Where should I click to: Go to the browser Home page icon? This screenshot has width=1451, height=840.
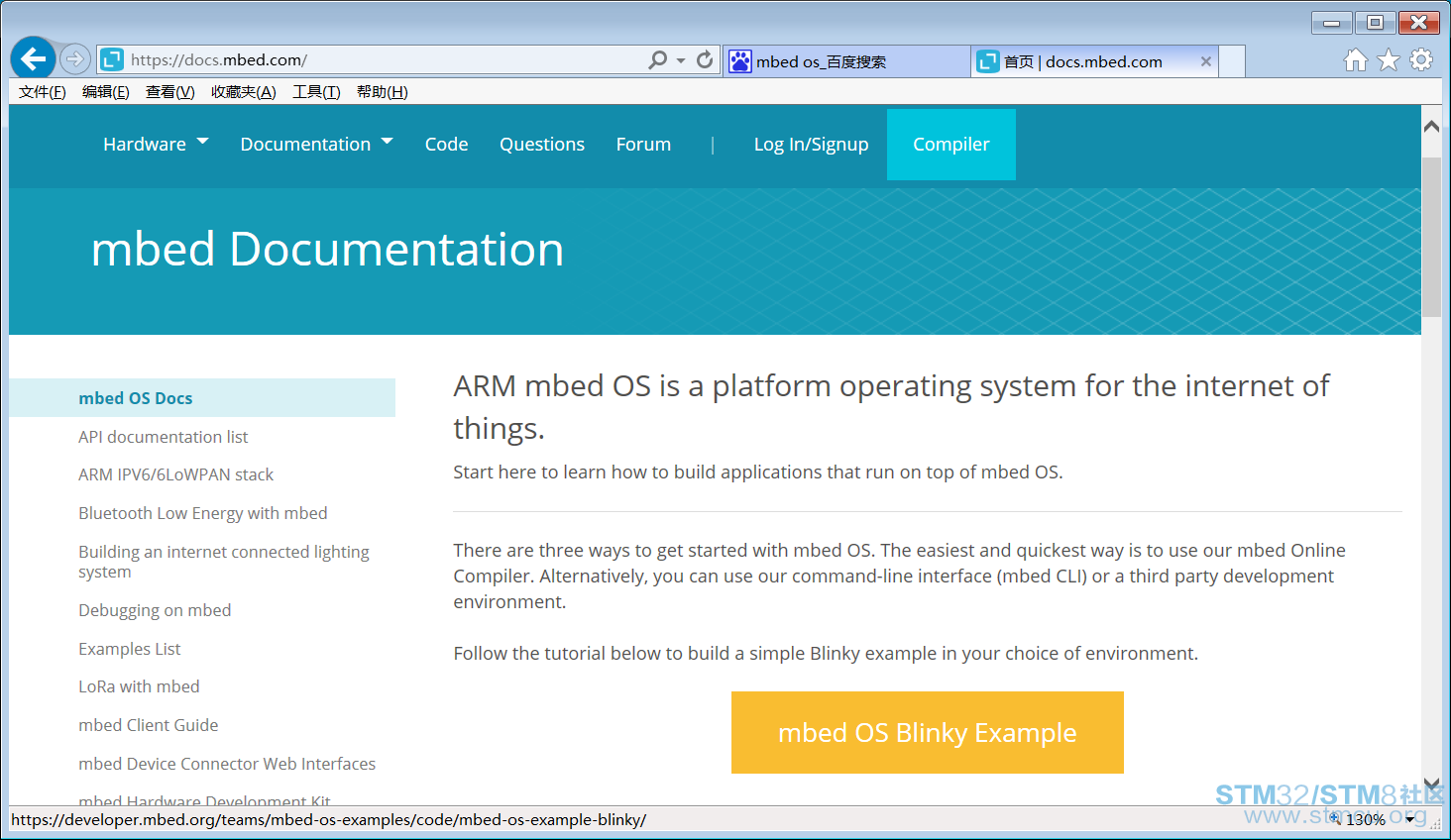1356,60
